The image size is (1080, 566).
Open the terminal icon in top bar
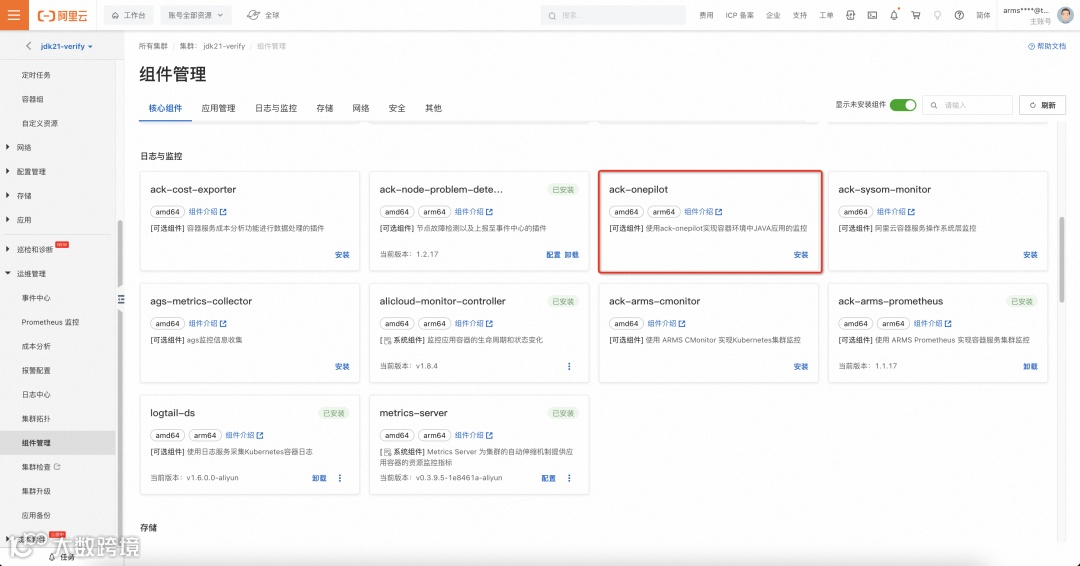point(872,15)
